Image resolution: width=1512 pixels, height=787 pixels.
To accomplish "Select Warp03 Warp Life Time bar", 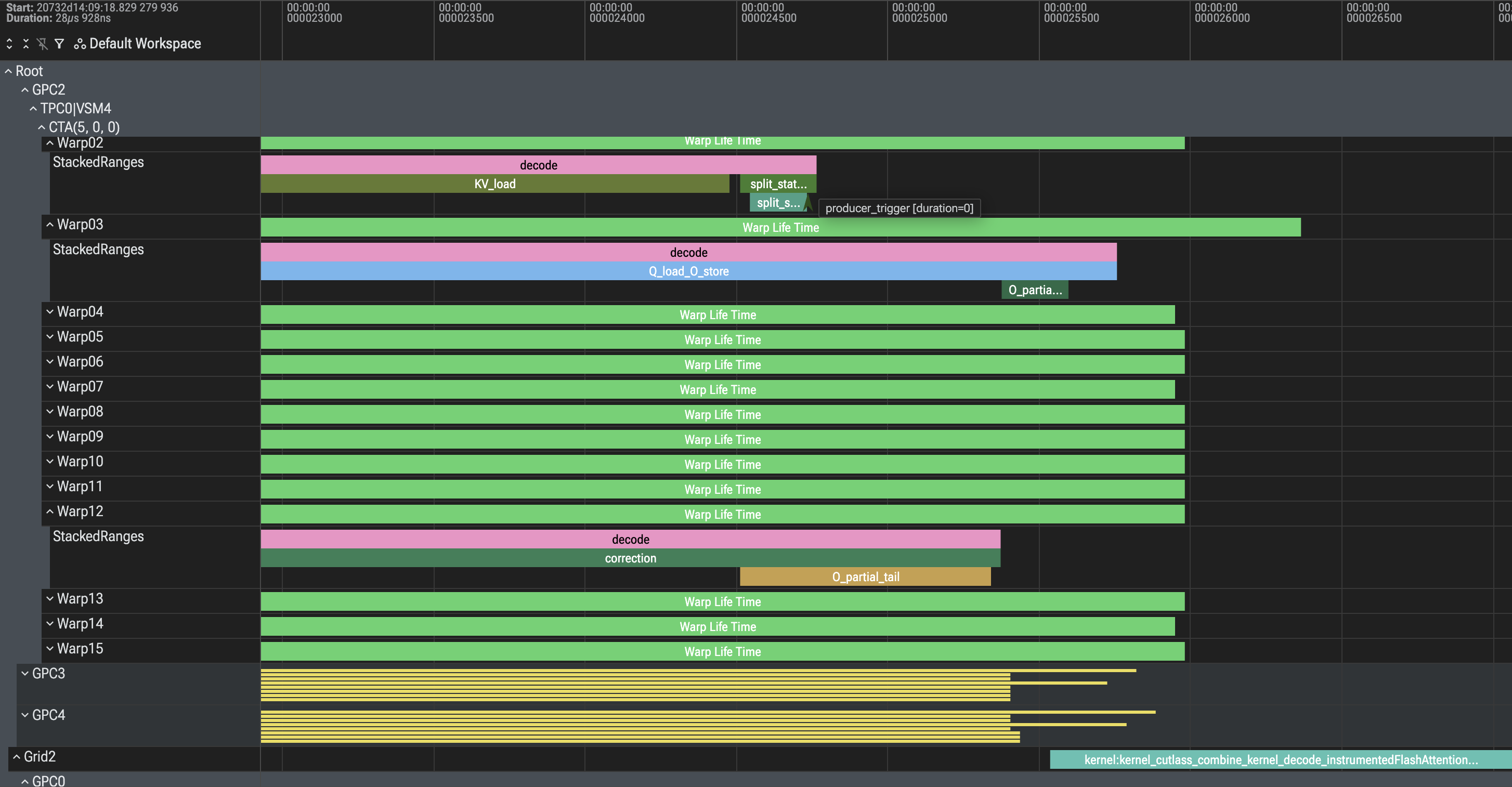I will click(780, 228).
